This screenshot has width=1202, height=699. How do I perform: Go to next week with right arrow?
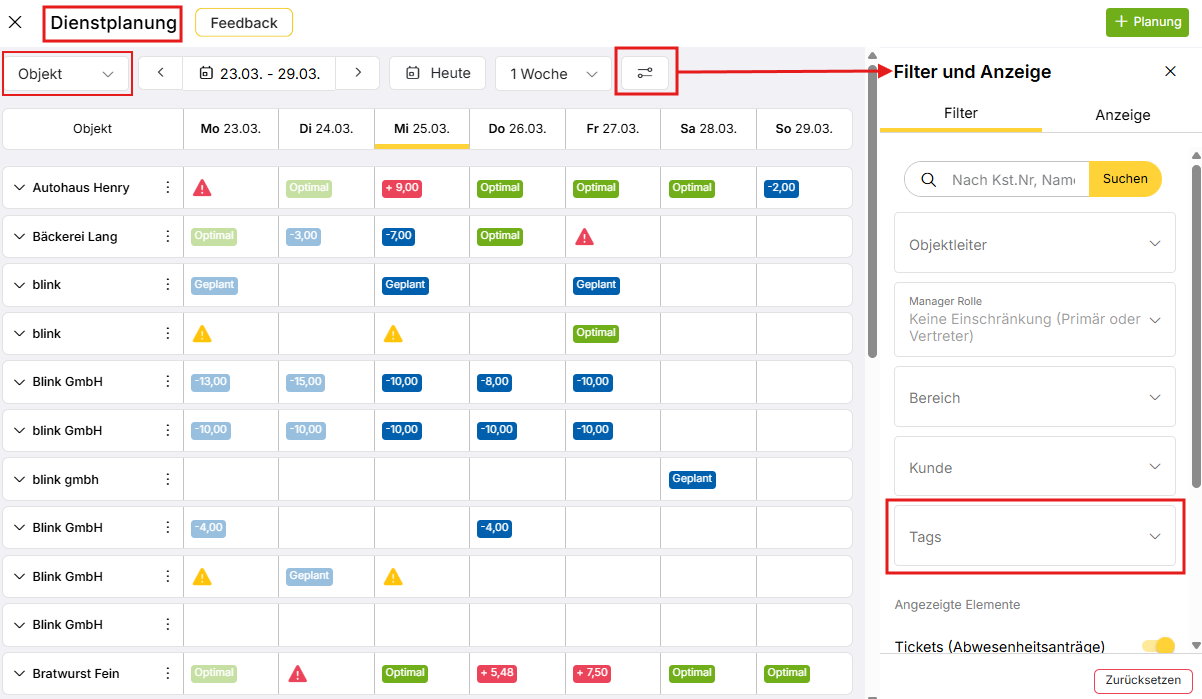click(358, 73)
